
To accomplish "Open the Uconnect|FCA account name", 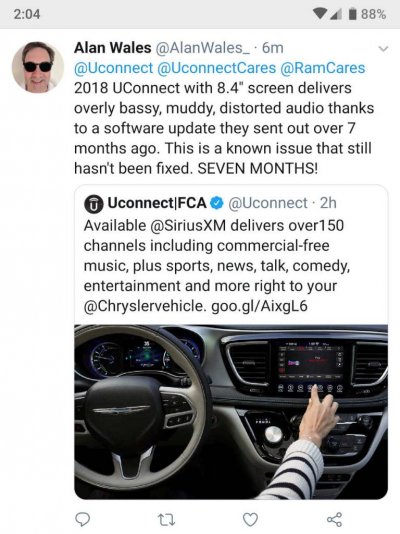I will click(157, 203).
